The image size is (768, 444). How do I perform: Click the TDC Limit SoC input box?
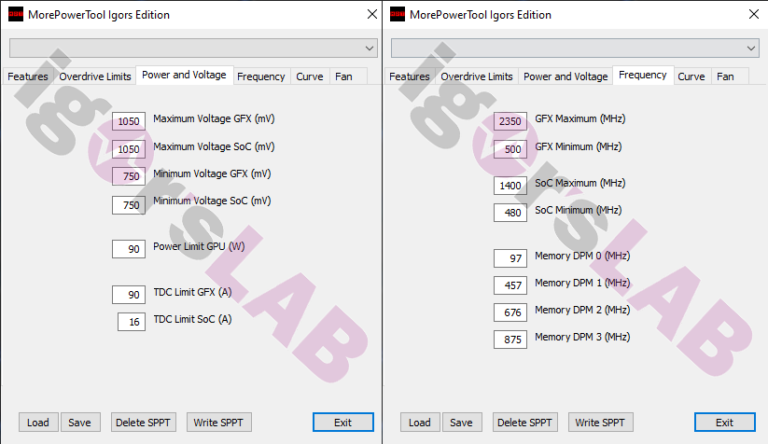pyautogui.click(x=132, y=322)
